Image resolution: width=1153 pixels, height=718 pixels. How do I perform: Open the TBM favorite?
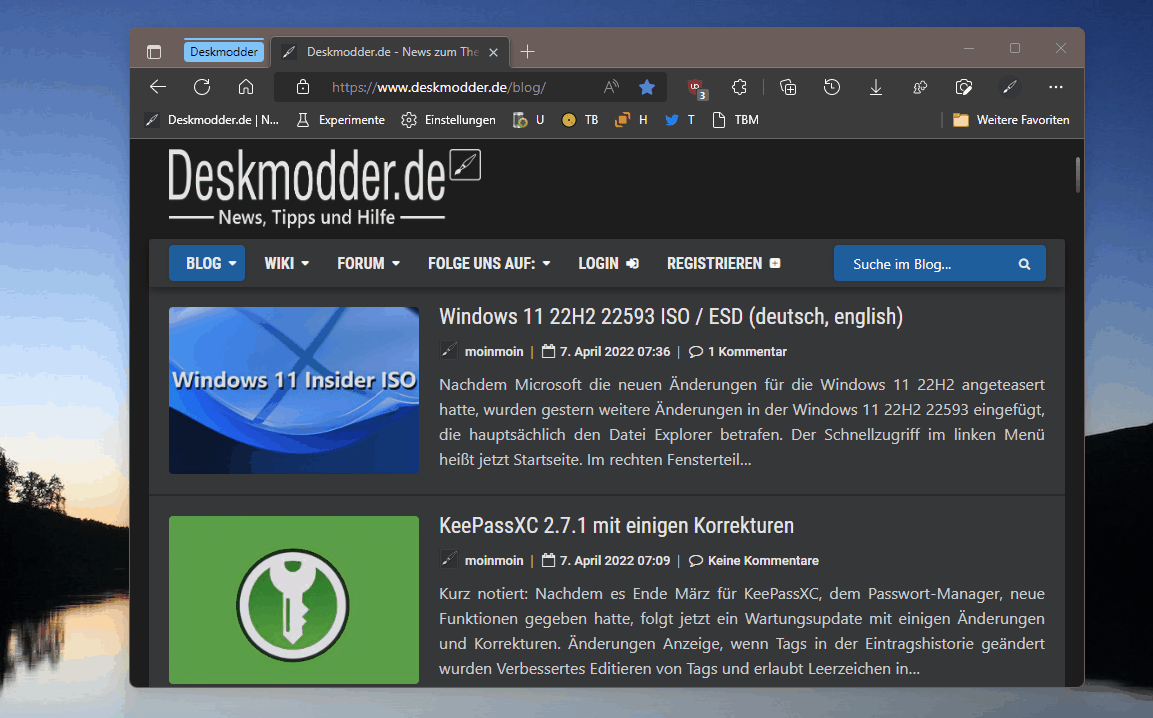click(735, 120)
